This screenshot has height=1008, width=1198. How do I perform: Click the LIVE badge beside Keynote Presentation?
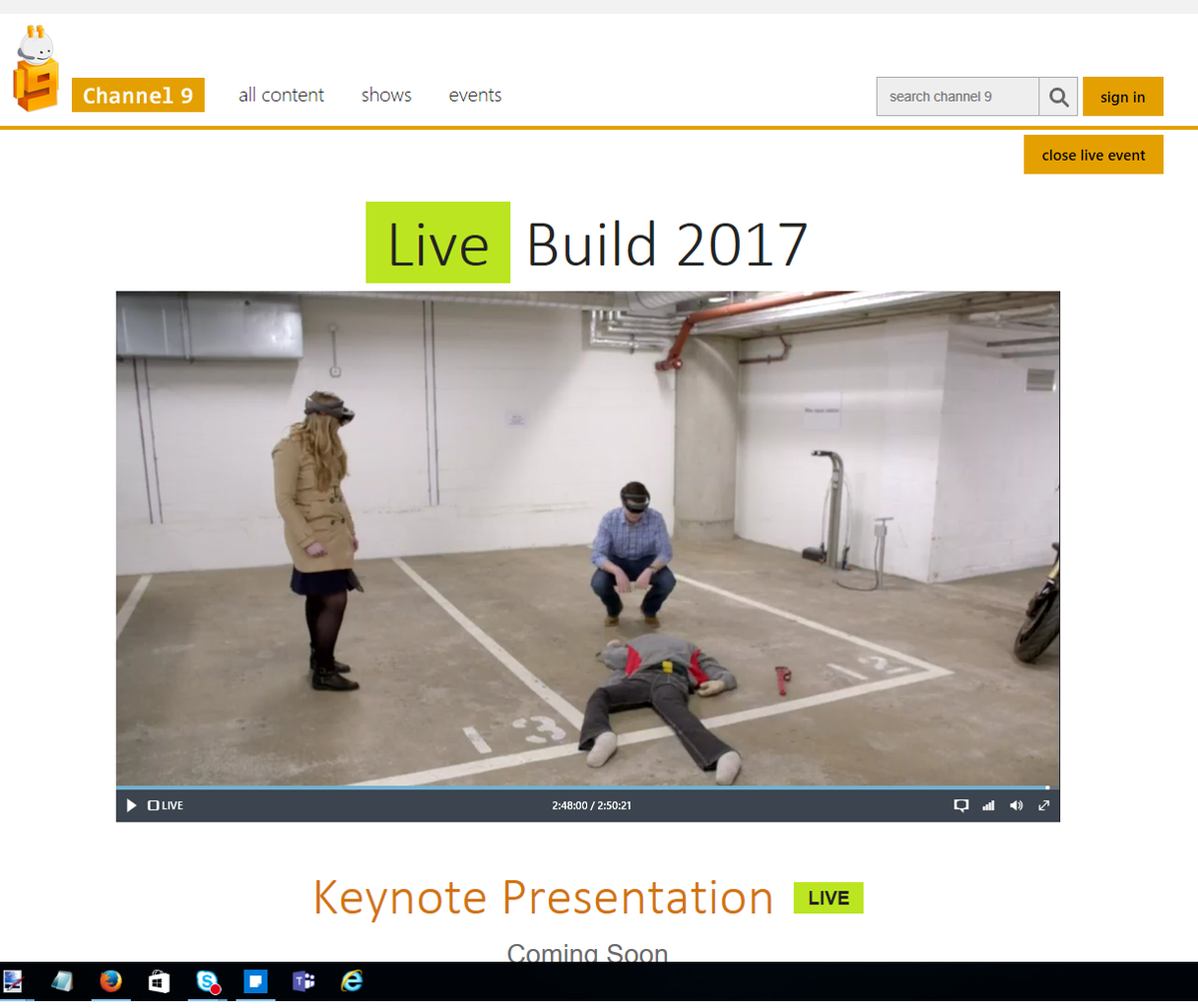(x=829, y=898)
